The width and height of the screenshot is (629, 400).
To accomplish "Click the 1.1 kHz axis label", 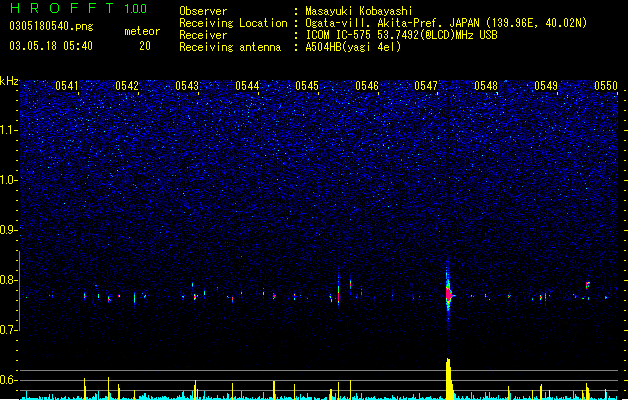I will point(9,130).
